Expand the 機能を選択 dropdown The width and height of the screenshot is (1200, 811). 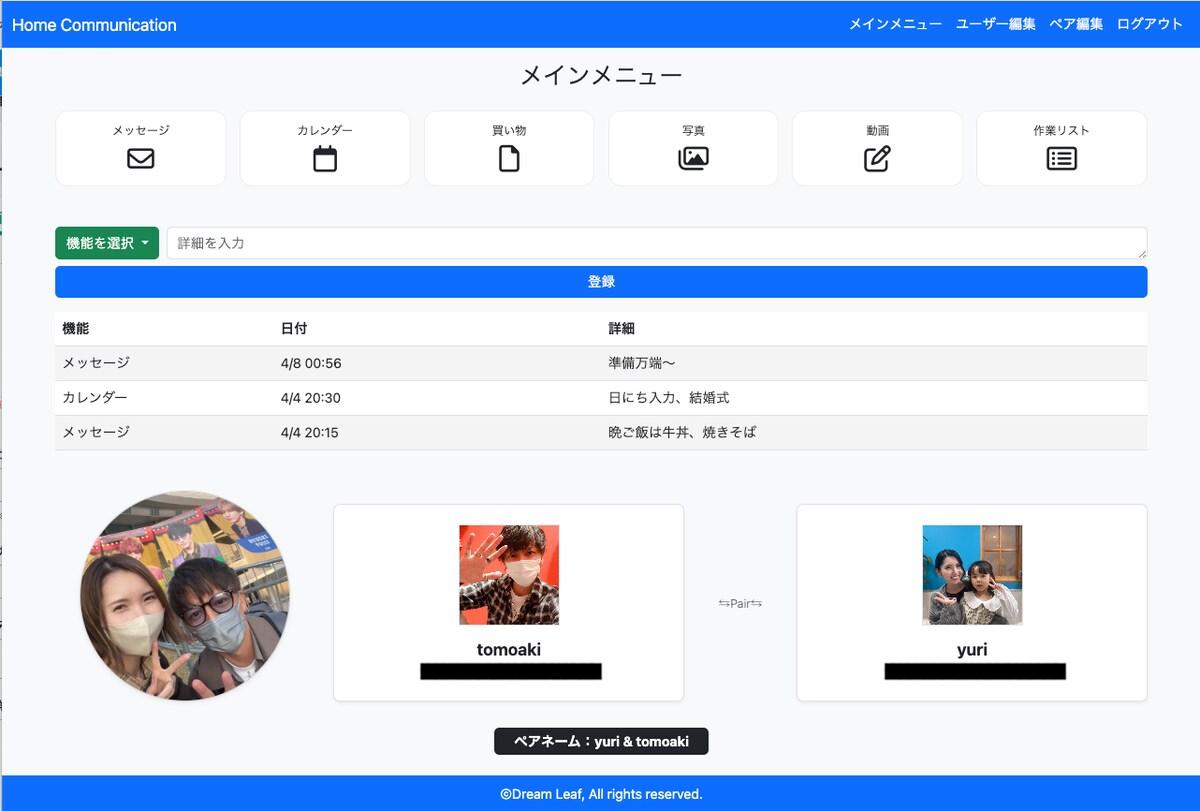pyautogui.click(x=107, y=243)
